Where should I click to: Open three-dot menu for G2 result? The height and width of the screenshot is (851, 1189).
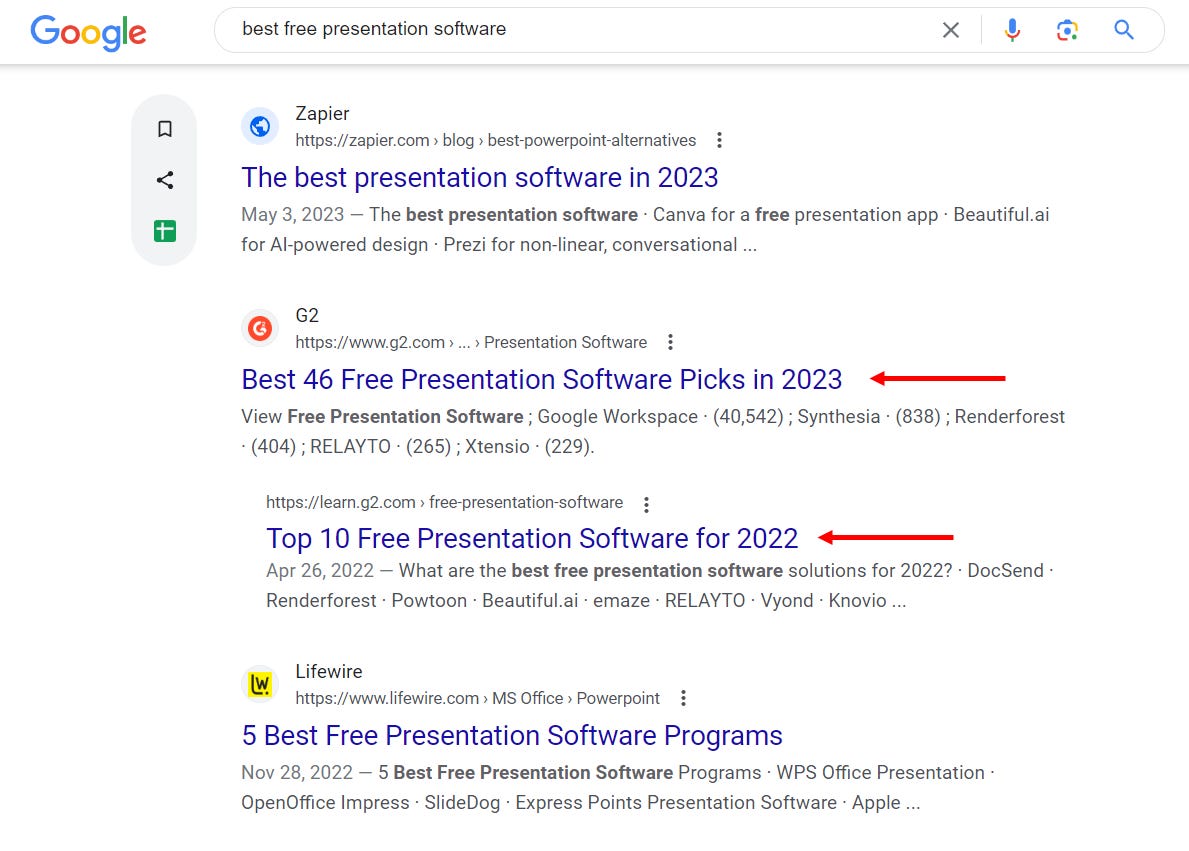tap(670, 342)
